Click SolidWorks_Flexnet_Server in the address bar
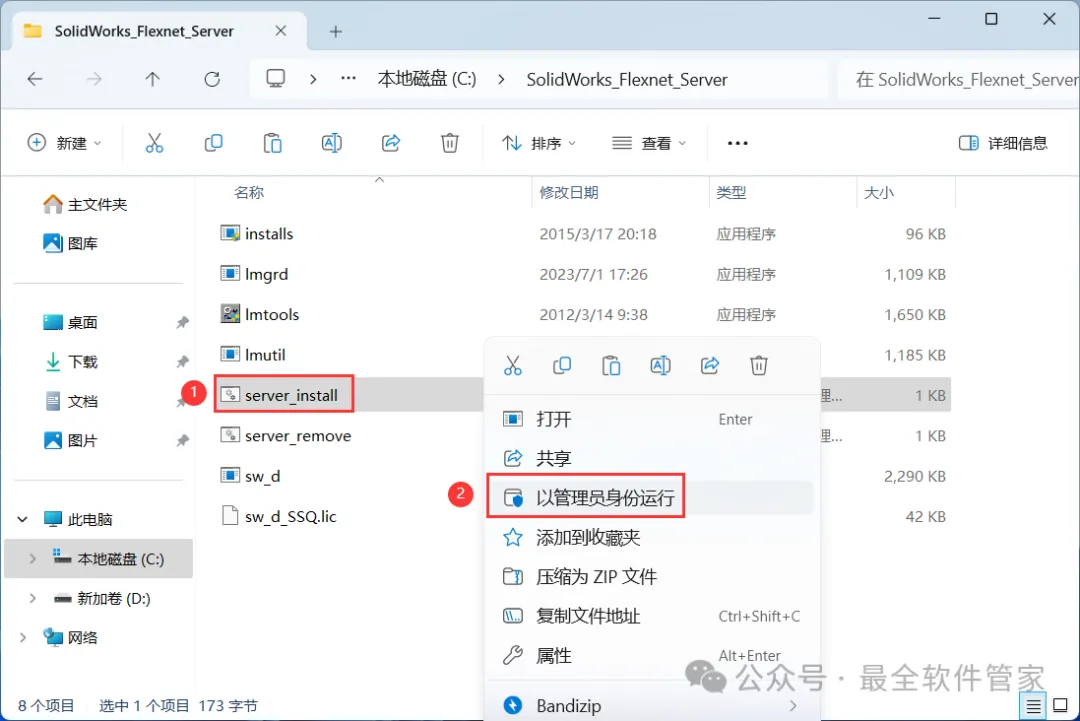This screenshot has width=1080, height=721. coord(627,79)
